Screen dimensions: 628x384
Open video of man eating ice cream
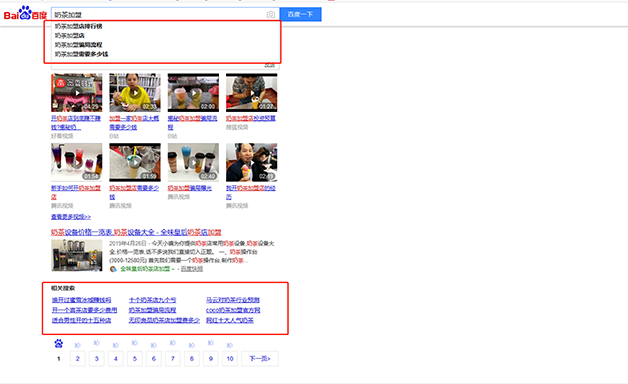click(x=252, y=162)
